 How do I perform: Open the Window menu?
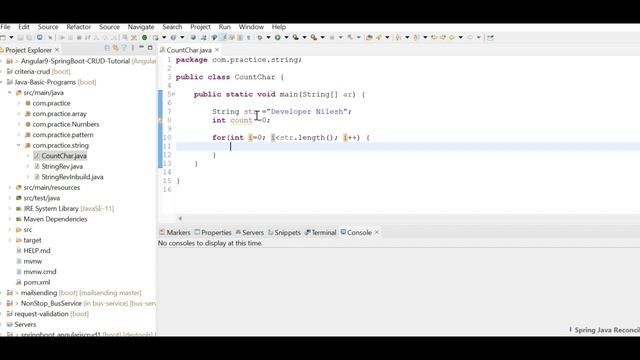pos(251,27)
